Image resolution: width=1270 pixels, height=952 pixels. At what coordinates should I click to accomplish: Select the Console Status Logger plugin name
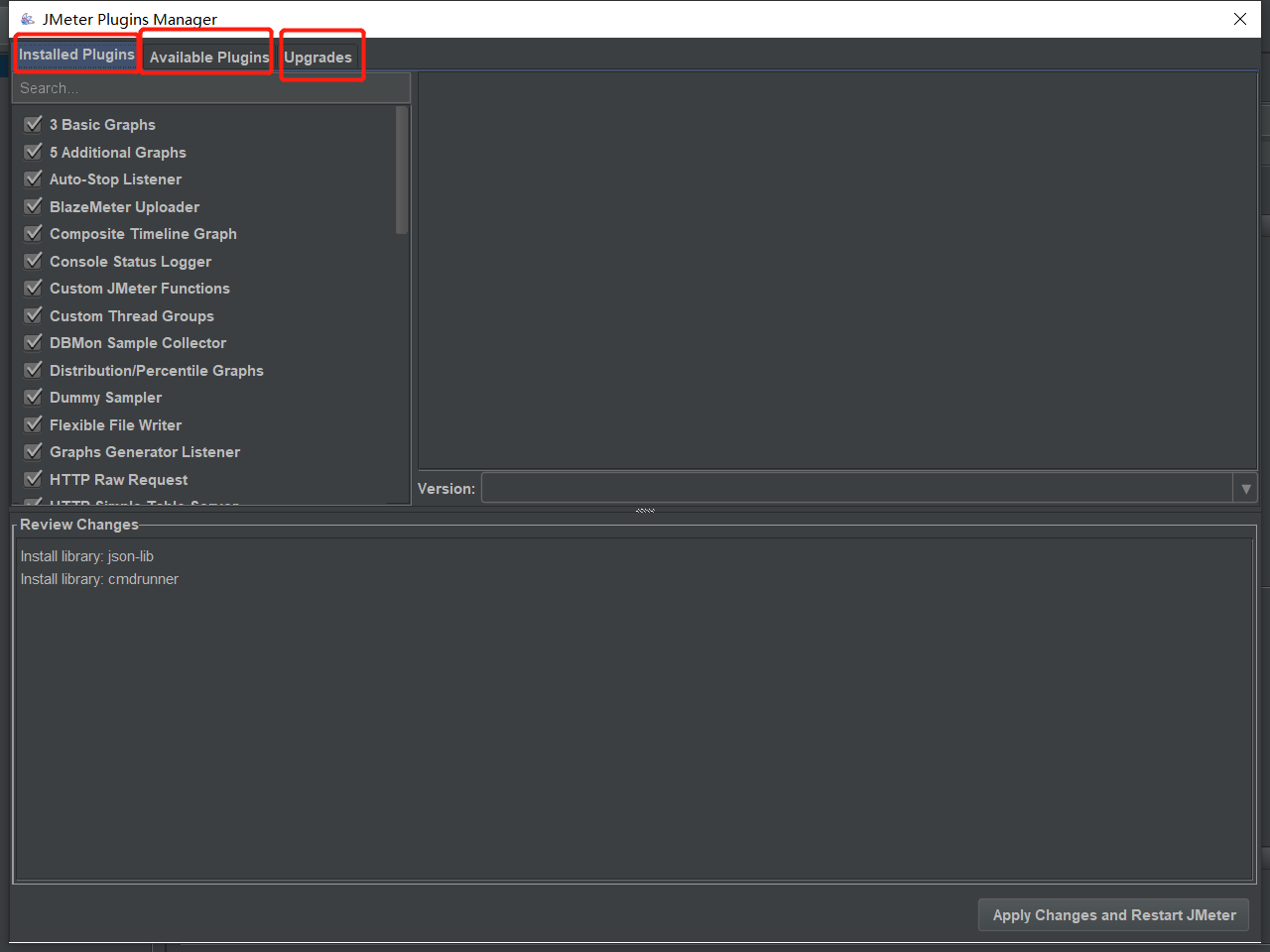point(130,262)
